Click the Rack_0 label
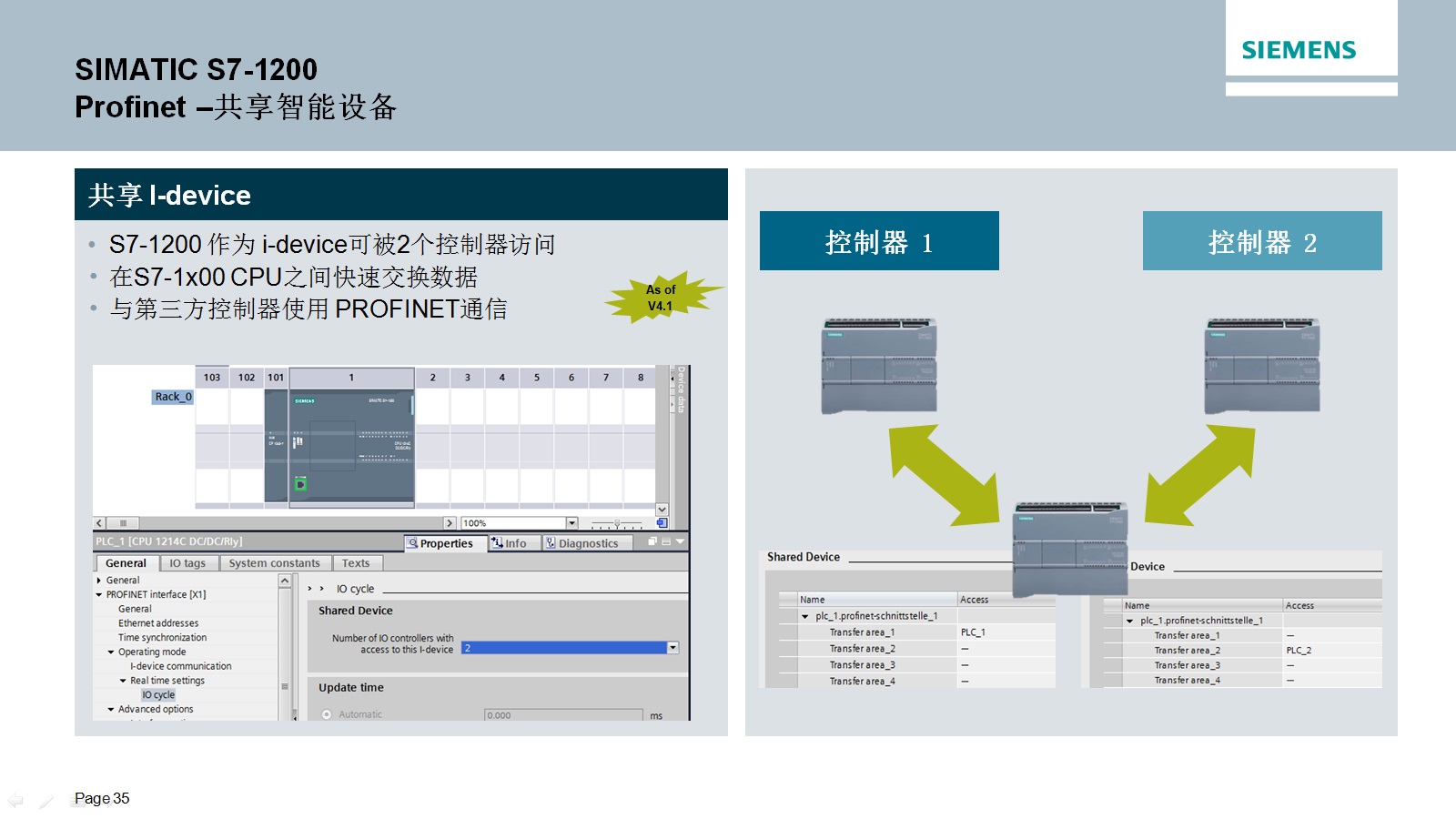Viewport: 1456px width, 819px height. [x=173, y=397]
